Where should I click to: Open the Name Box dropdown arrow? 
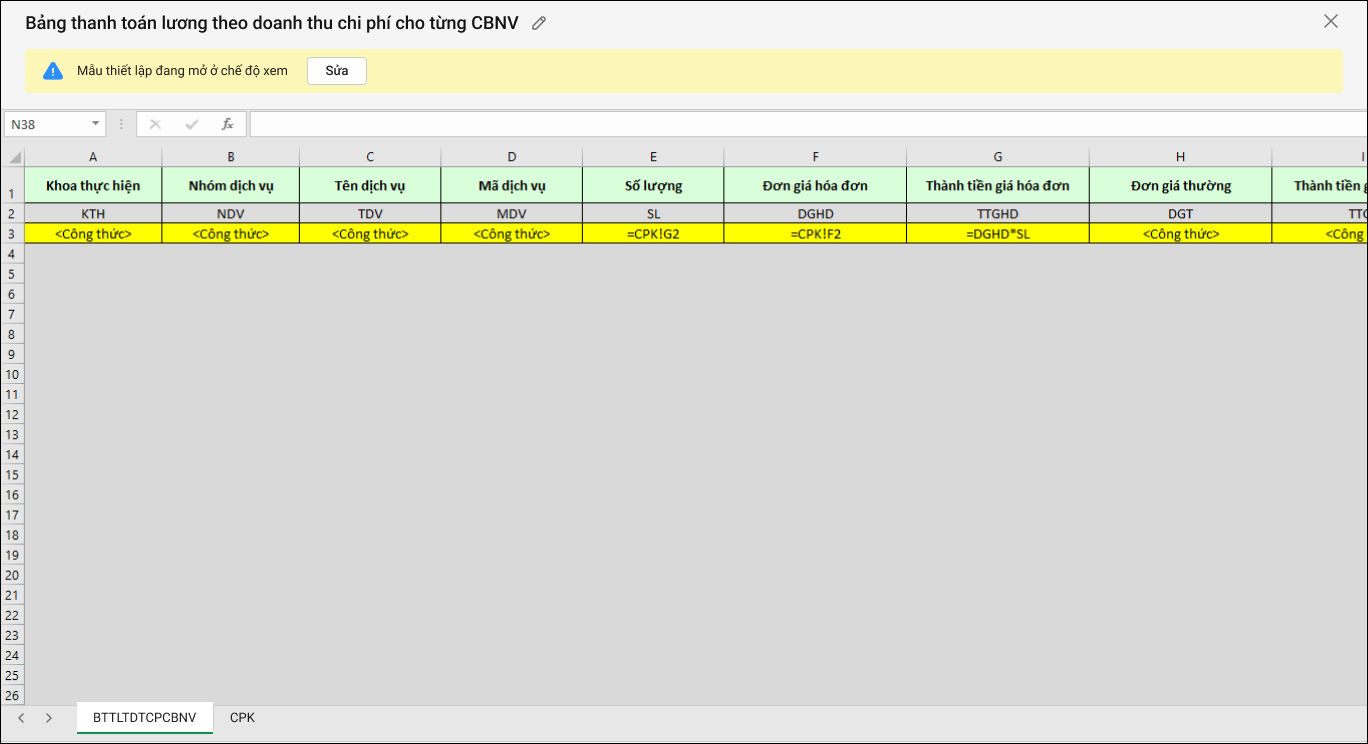coord(96,124)
